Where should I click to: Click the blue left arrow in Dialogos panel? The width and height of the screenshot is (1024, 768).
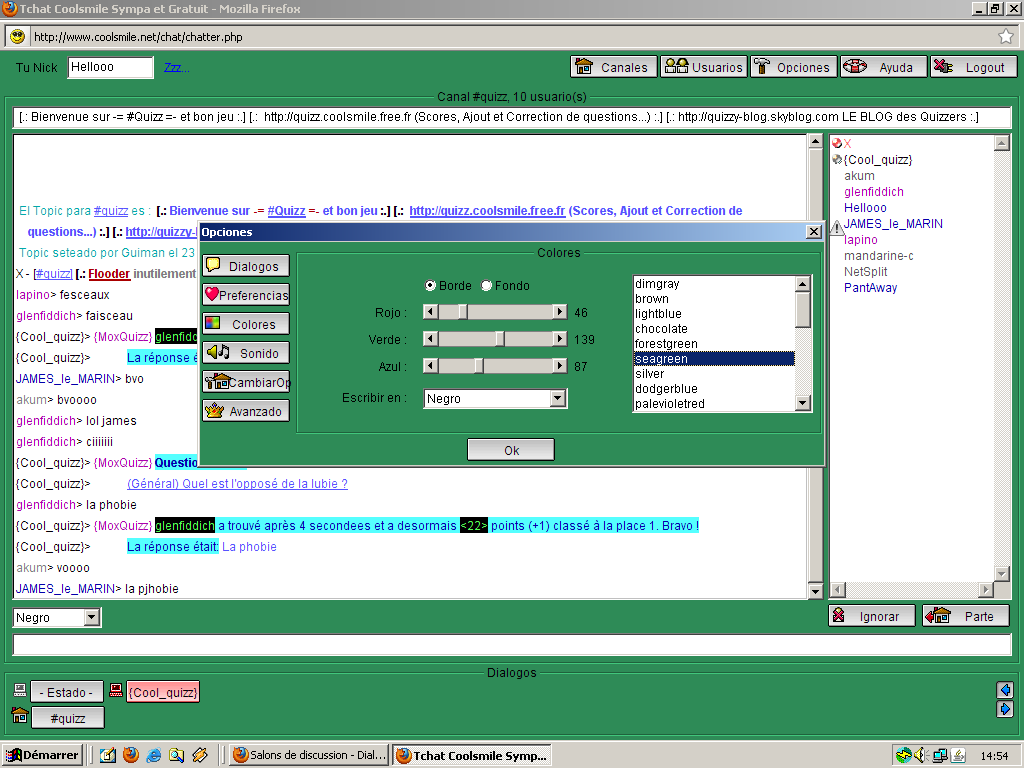[1005, 690]
